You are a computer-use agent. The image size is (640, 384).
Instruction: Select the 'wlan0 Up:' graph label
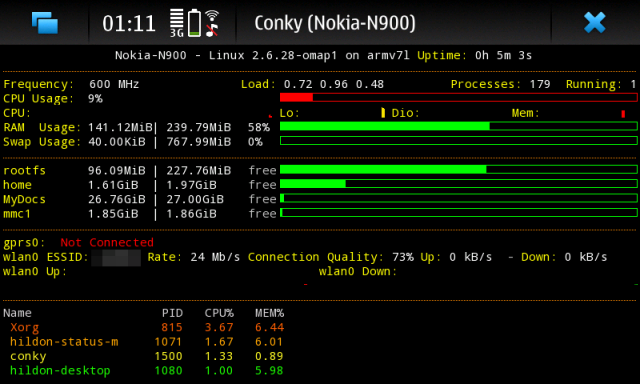(x=35, y=272)
